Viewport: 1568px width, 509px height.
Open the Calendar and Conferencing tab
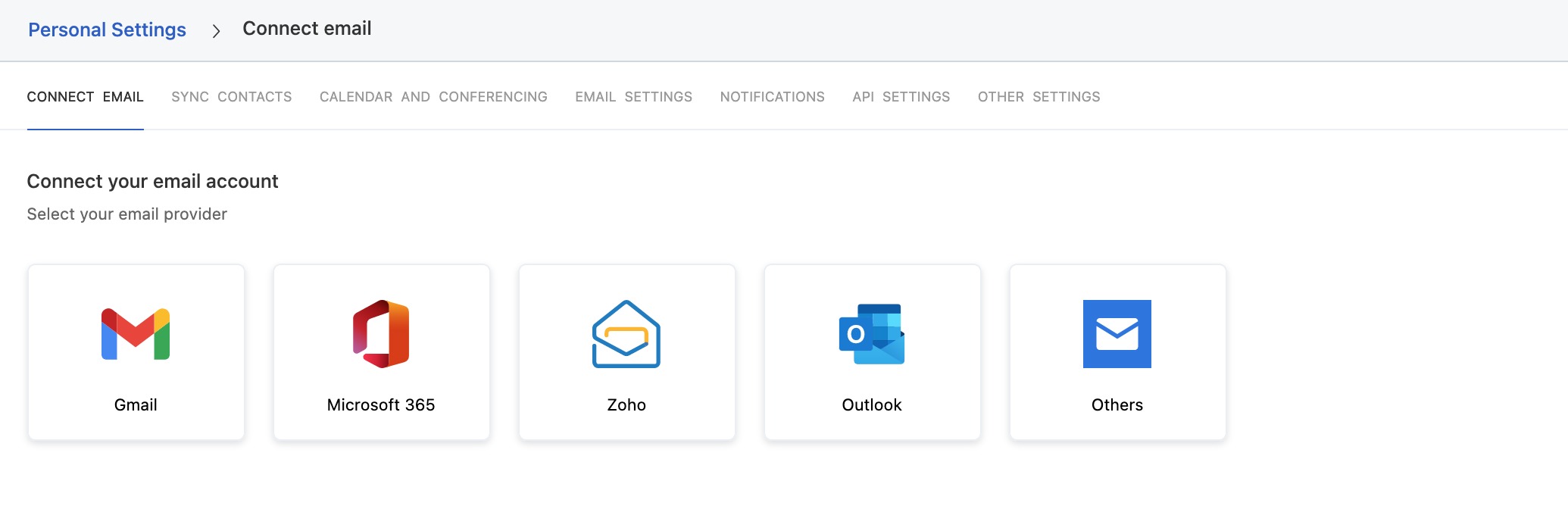pyautogui.click(x=433, y=97)
